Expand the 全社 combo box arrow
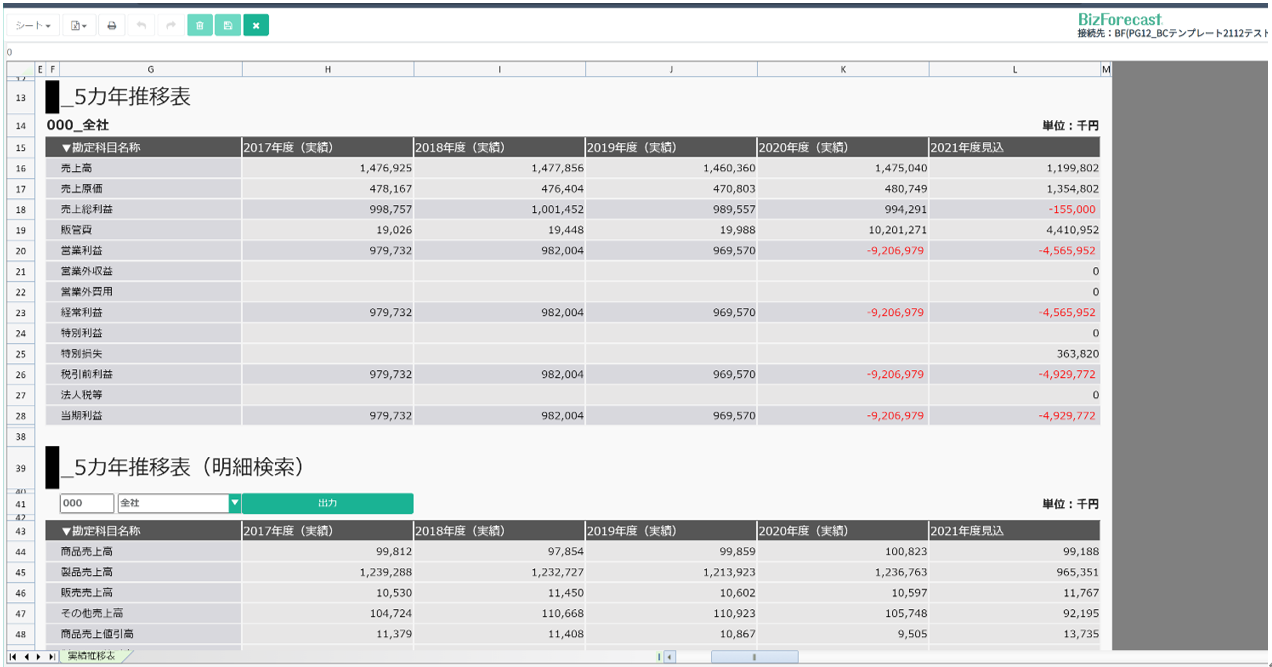1272x667 pixels. (x=235, y=504)
